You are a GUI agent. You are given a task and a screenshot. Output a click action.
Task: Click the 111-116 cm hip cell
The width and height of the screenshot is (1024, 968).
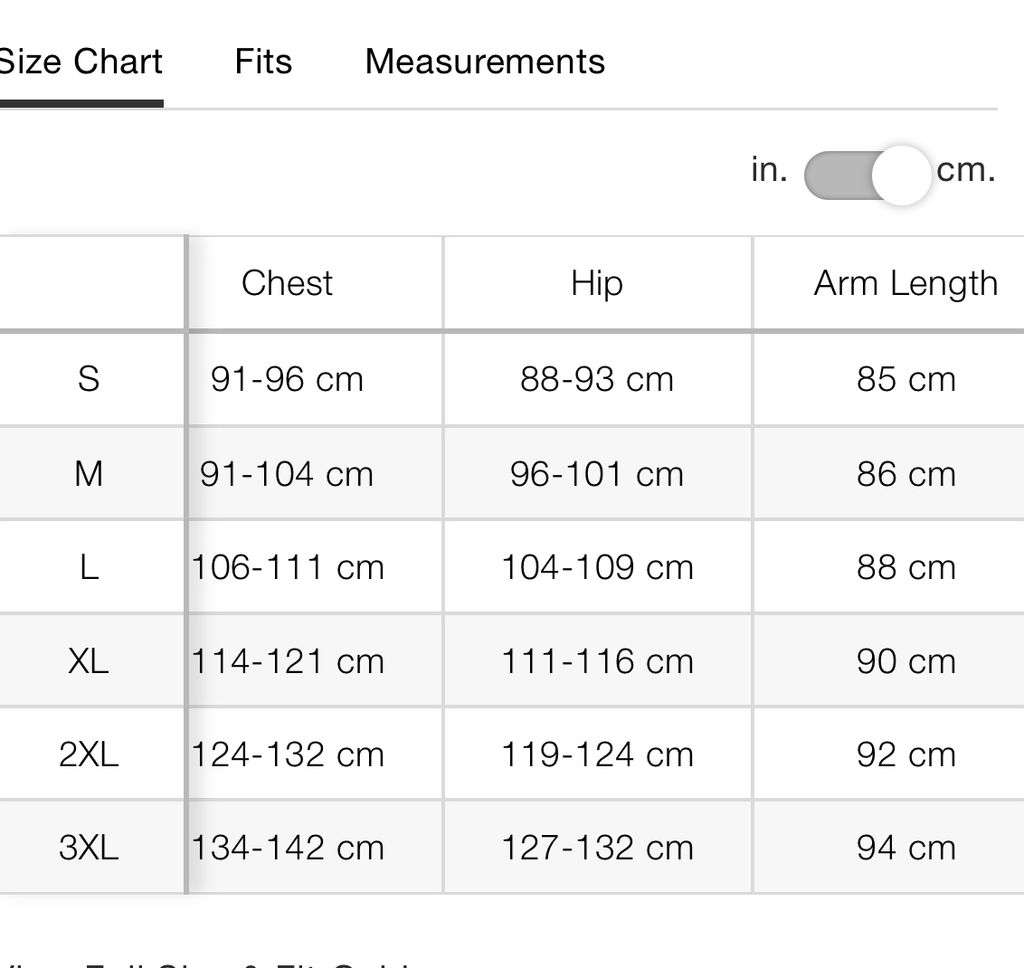pos(597,661)
